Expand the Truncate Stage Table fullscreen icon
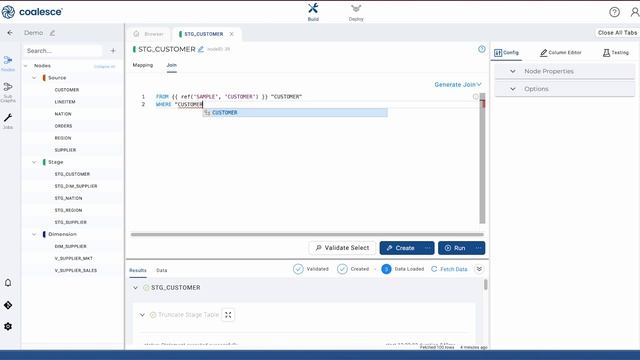 (228, 315)
